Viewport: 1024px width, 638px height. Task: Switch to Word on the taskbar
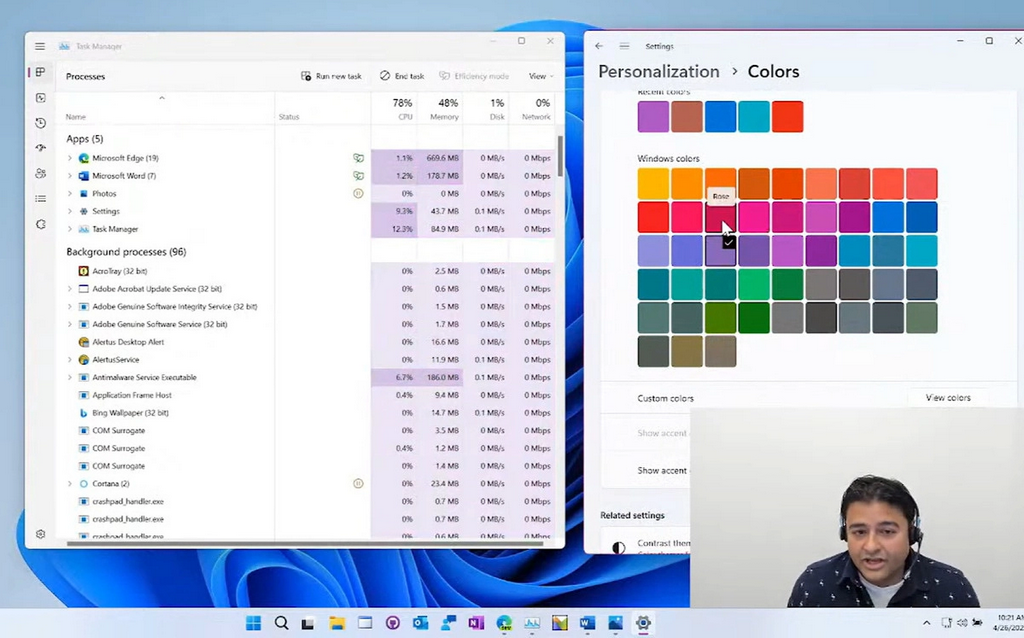588,623
